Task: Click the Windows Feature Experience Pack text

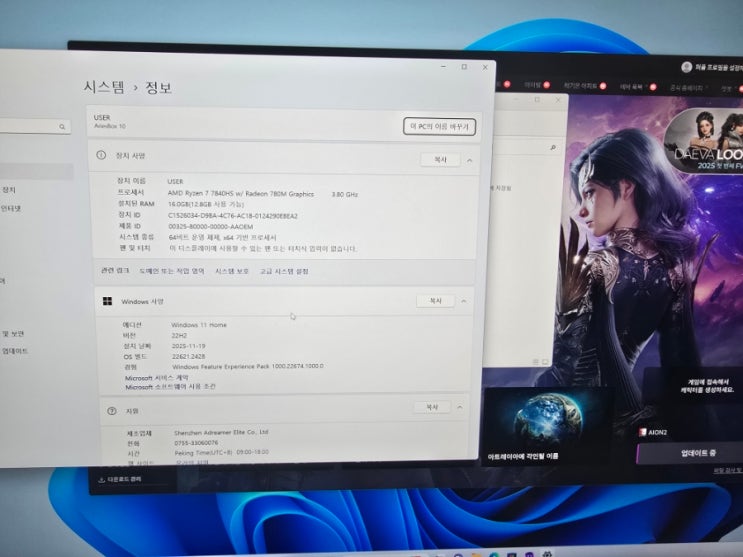Action: (x=248, y=366)
